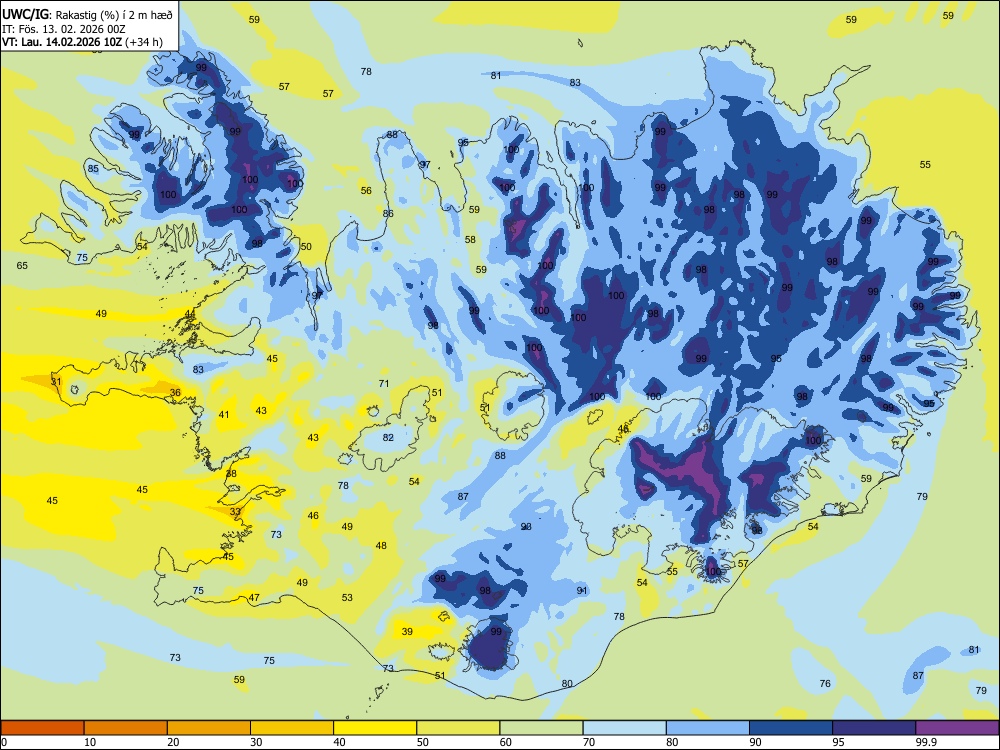Click the '71' humidity value on the map
Screen dimensions: 1000x750
coord(384,383)
